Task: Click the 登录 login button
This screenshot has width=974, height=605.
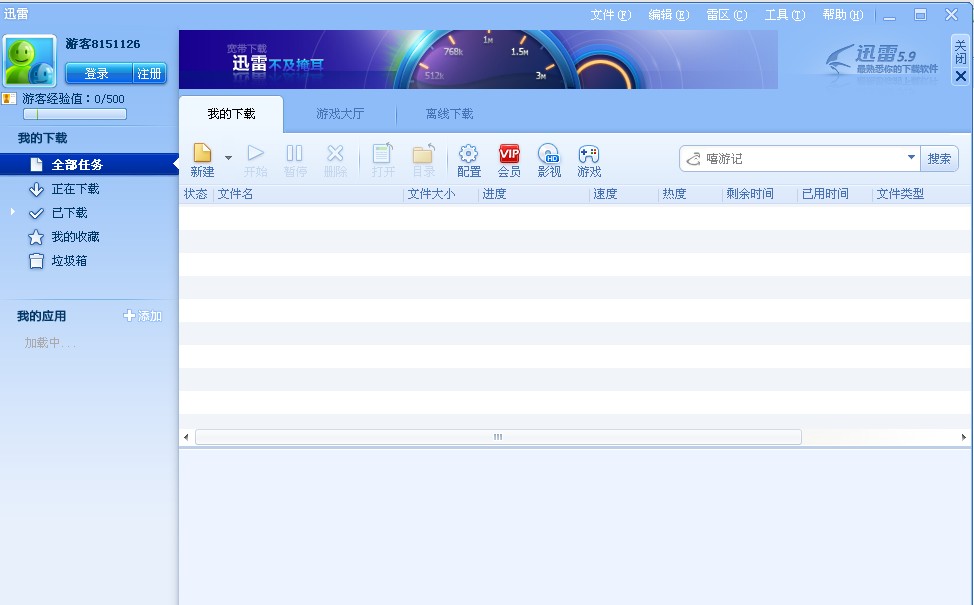Action: (x=98, y=73)
